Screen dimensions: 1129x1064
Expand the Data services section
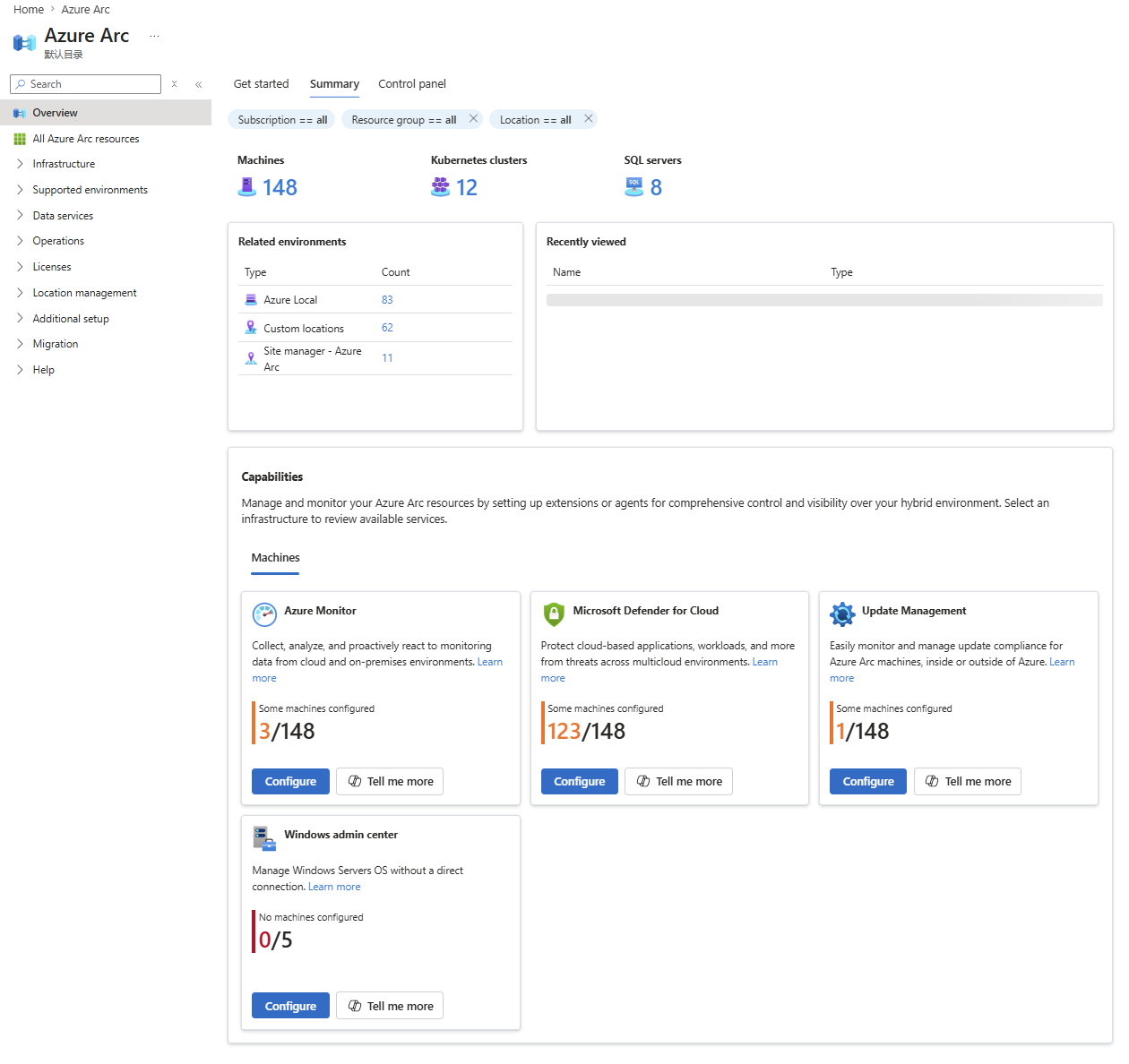(20, 216)
